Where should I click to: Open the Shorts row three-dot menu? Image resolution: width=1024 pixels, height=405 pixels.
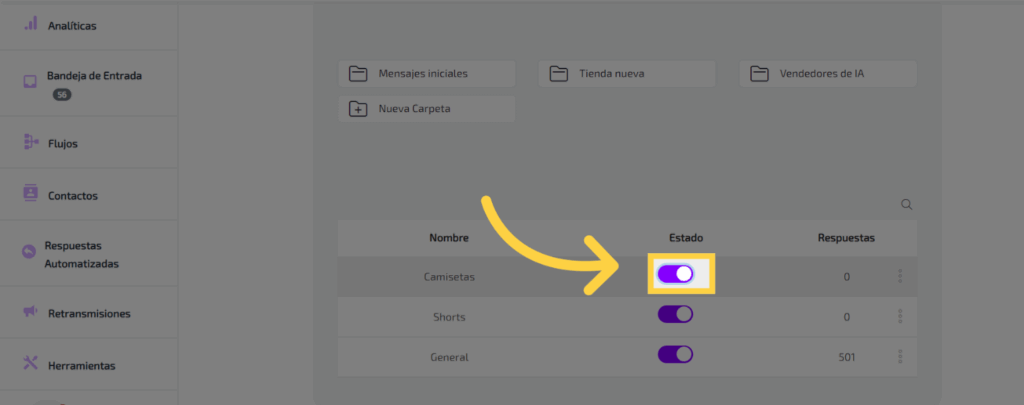[x=900, y=316]
